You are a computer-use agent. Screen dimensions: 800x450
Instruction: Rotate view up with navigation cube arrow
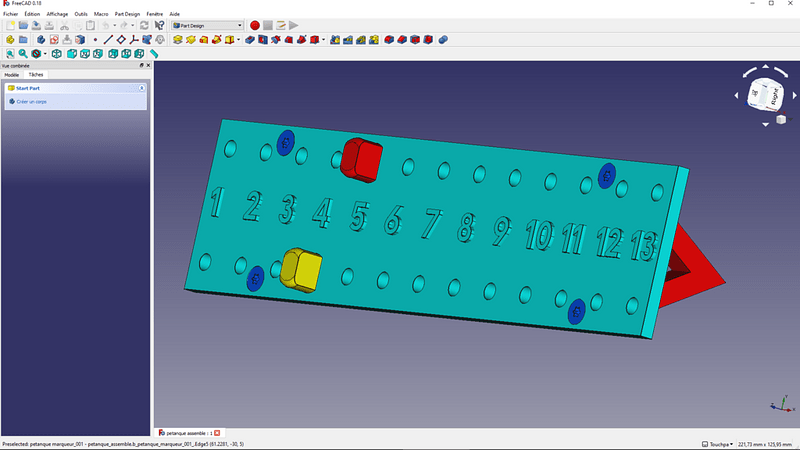[x=765, y=66]
